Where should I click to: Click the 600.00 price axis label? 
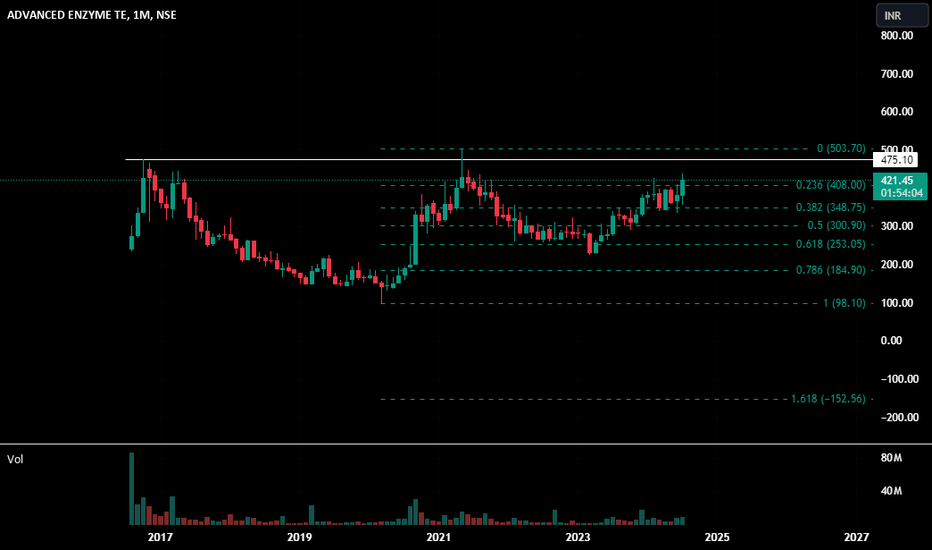pos(897,112)
